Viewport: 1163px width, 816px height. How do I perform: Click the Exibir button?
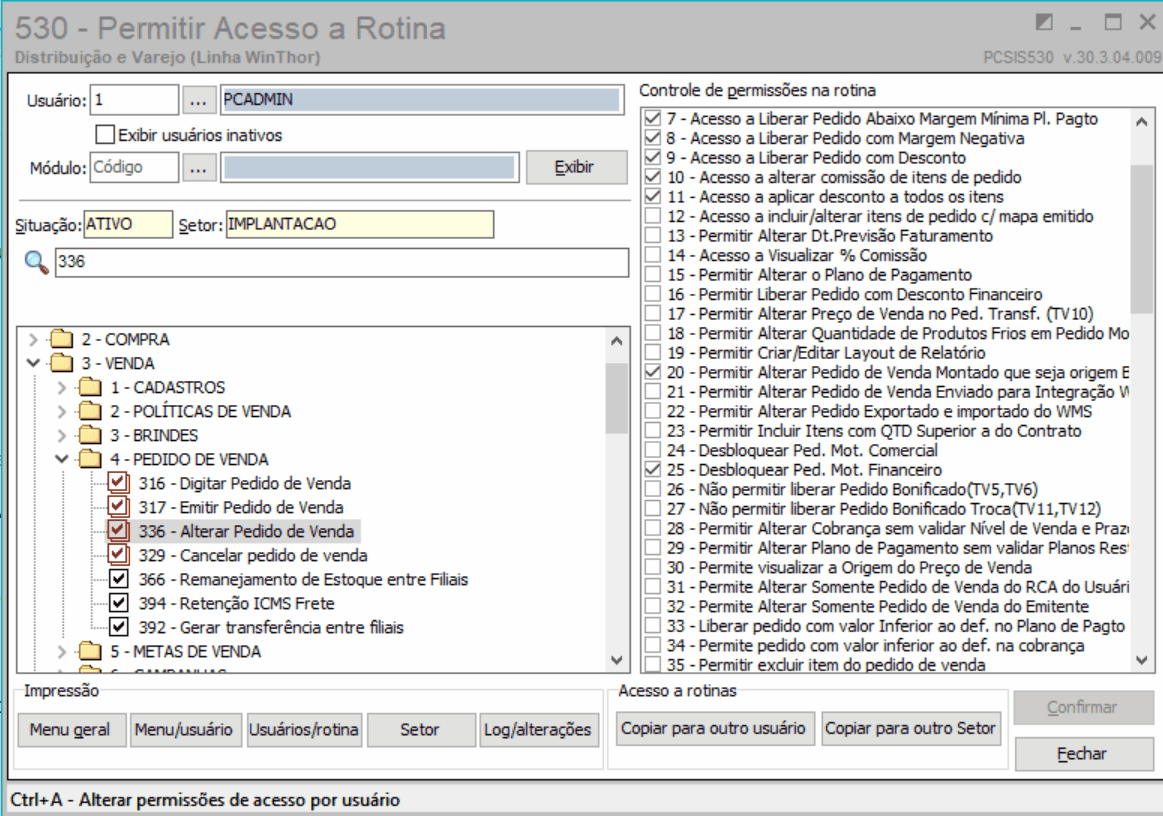pyautogui.click(x=576, y=168)
